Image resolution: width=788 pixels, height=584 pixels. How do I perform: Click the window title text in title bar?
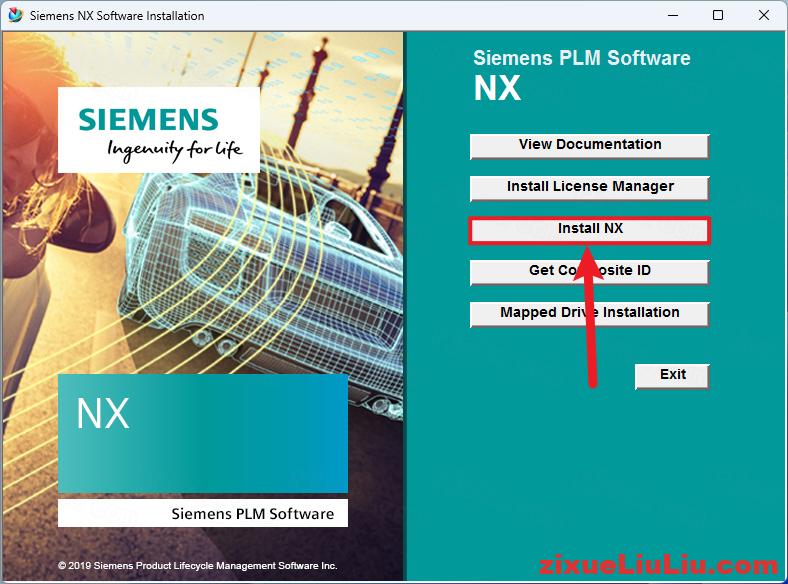click(117, 16)
